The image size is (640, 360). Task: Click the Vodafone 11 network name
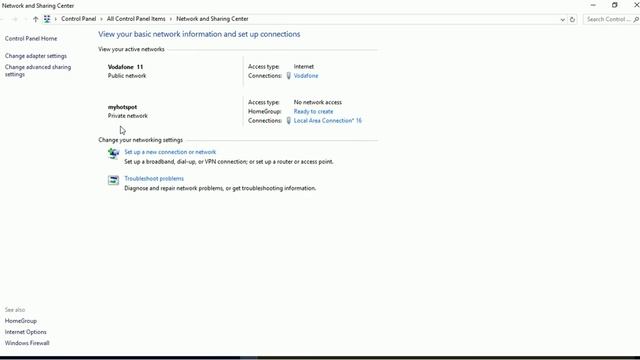coord(125,67)
